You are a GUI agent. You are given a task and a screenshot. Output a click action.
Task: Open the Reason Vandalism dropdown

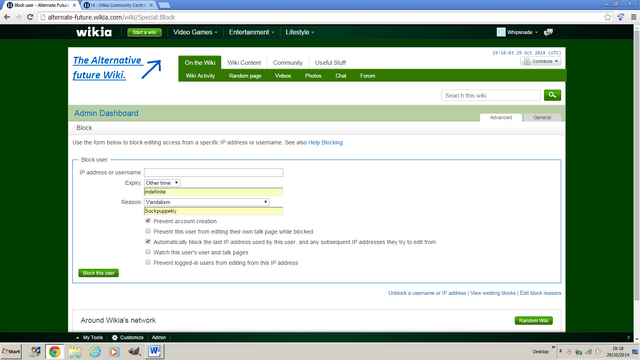(207, 202)
